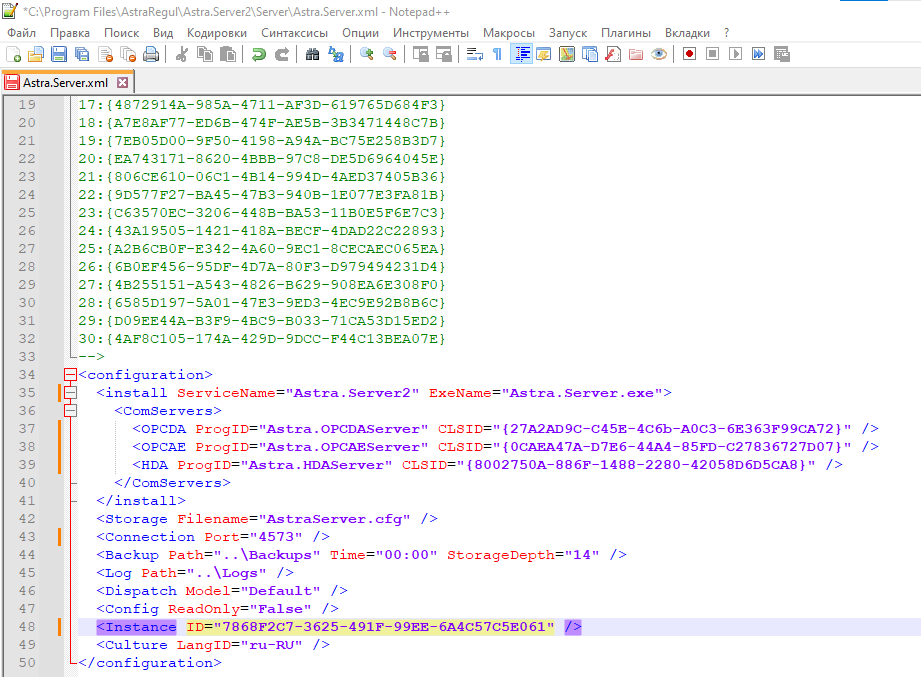Open the Плагины menu
This screenshot has width=921, height=677.
[x=626, y=32]
